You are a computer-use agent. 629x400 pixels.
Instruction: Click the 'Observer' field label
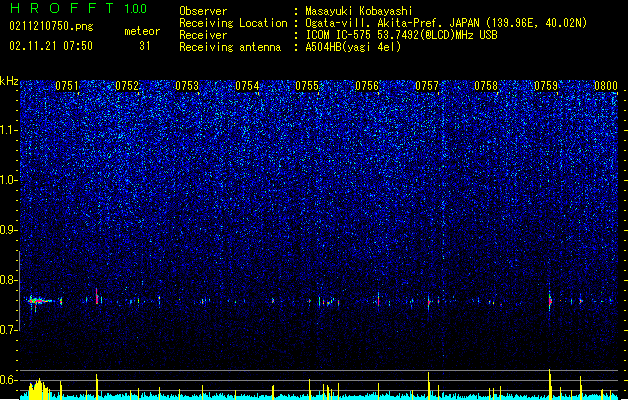203,11
